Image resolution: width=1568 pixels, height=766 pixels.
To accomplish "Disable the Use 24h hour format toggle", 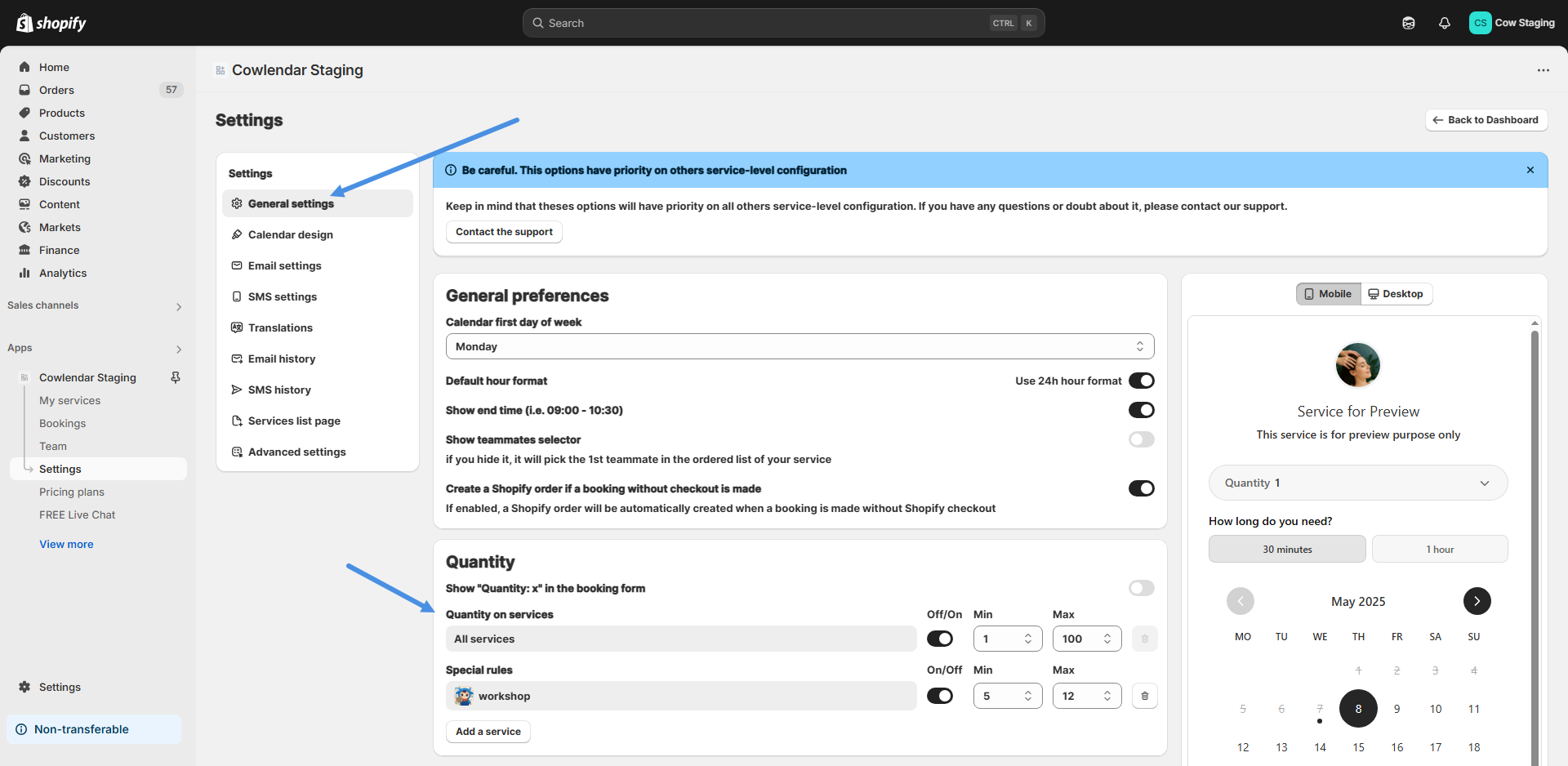I will click(x=1141, y=381).
